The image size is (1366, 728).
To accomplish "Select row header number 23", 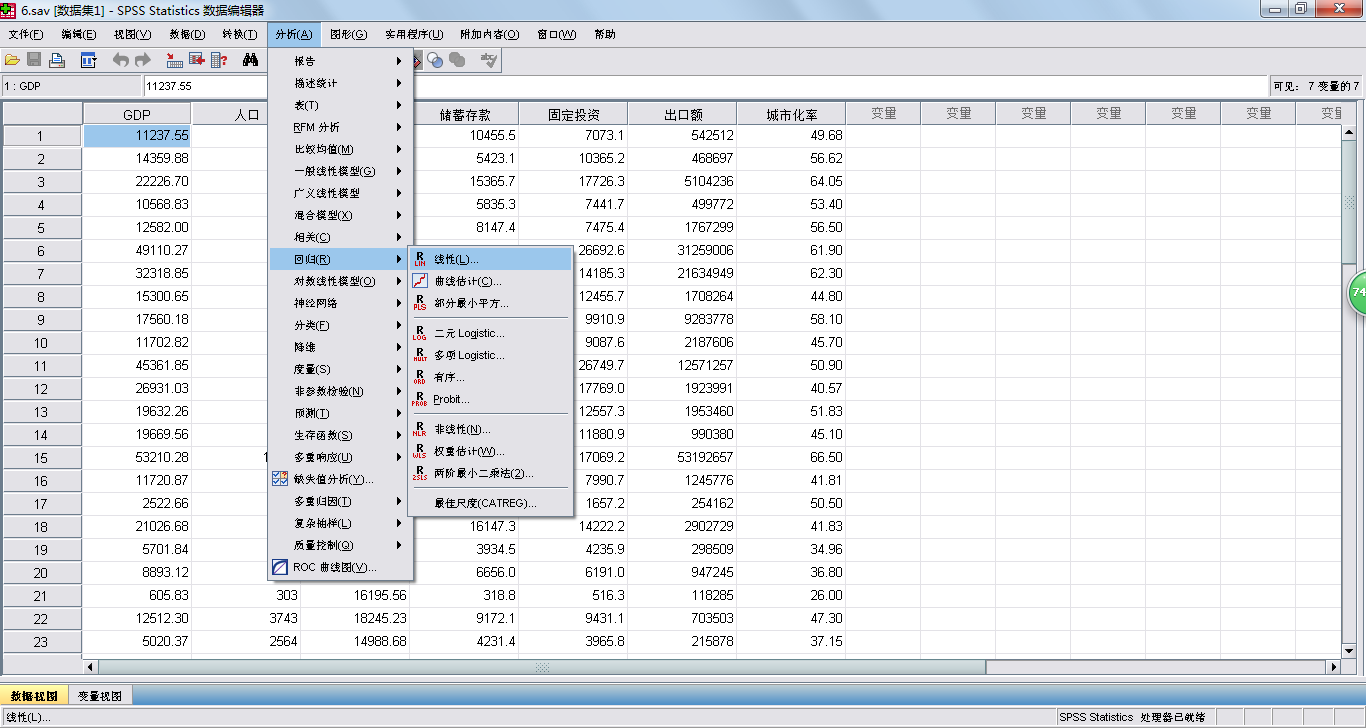I will tap(42, 641).
